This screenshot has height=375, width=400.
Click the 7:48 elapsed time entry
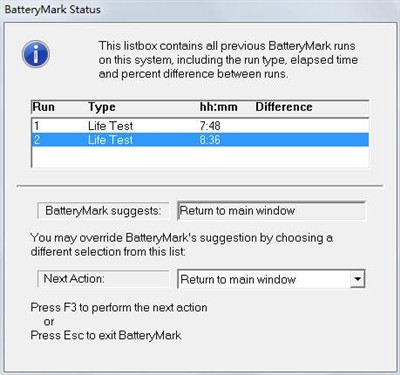(210, 126)
